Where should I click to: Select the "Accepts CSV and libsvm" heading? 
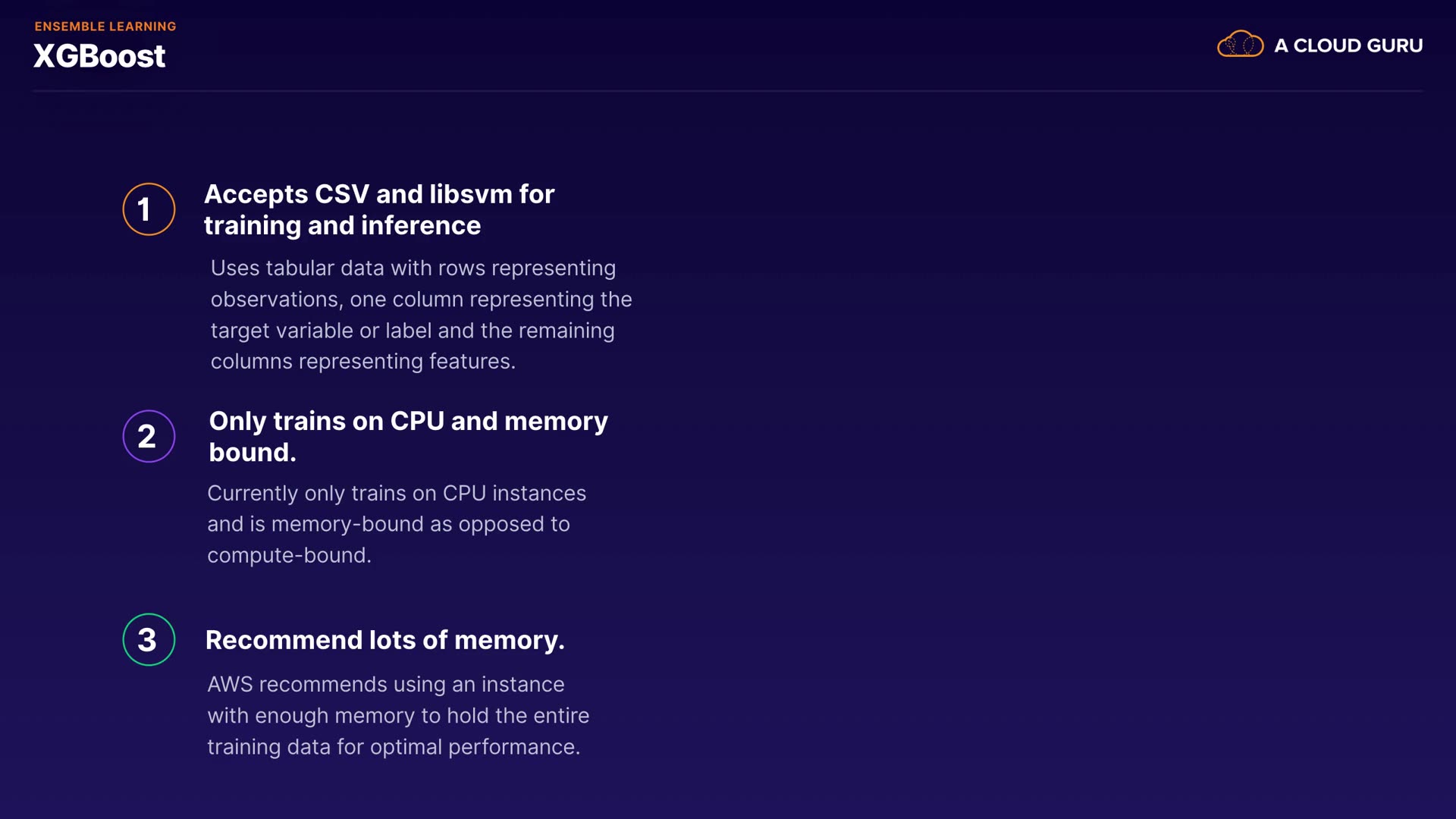point(379,209)
